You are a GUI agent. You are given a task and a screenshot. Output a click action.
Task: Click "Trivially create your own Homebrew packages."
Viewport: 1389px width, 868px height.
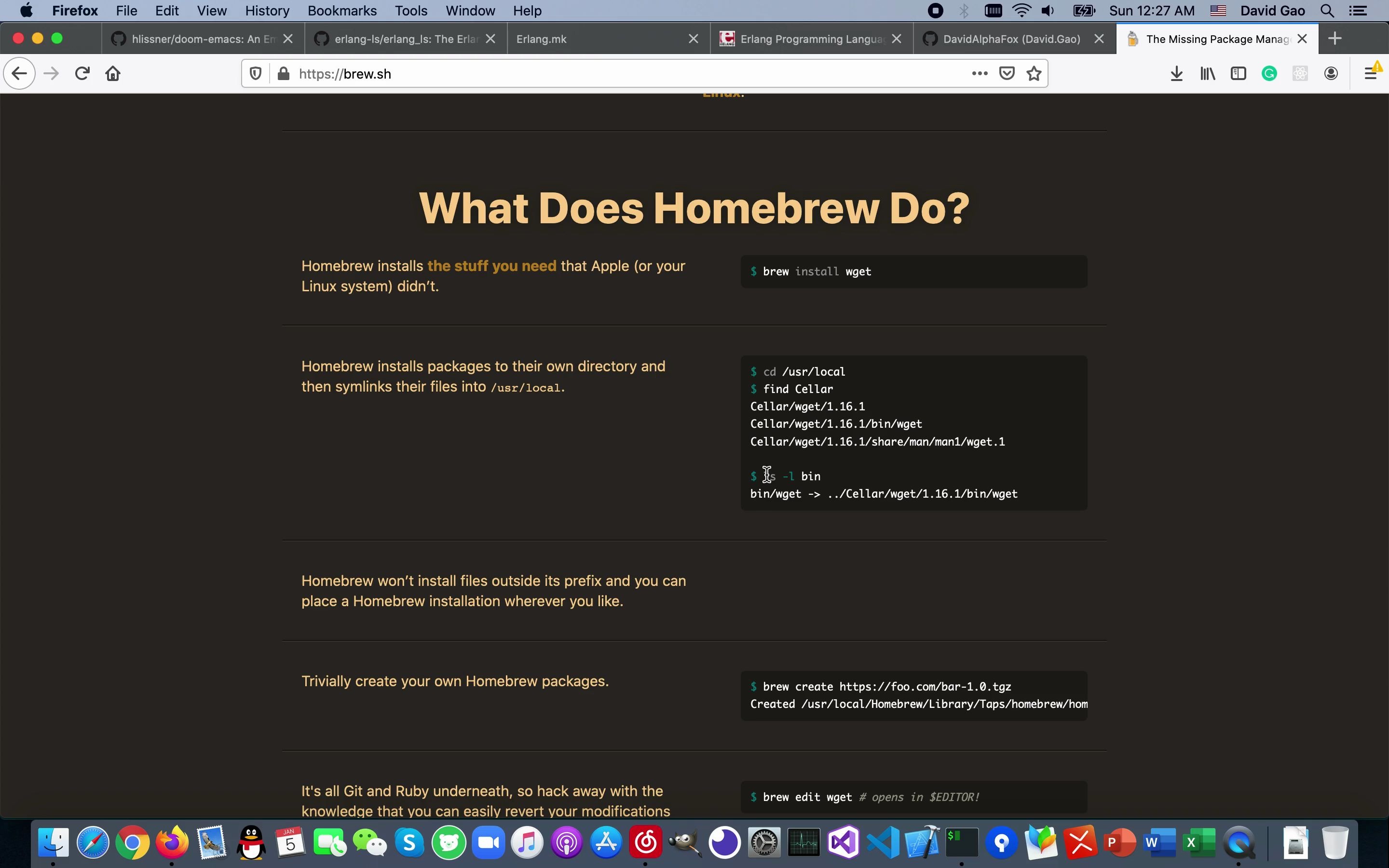tap(455, 681)
